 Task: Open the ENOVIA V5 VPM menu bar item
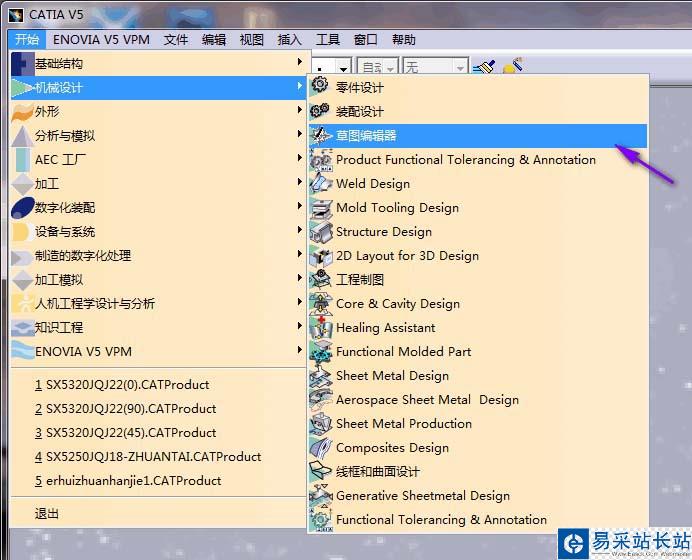coord(101,40)
